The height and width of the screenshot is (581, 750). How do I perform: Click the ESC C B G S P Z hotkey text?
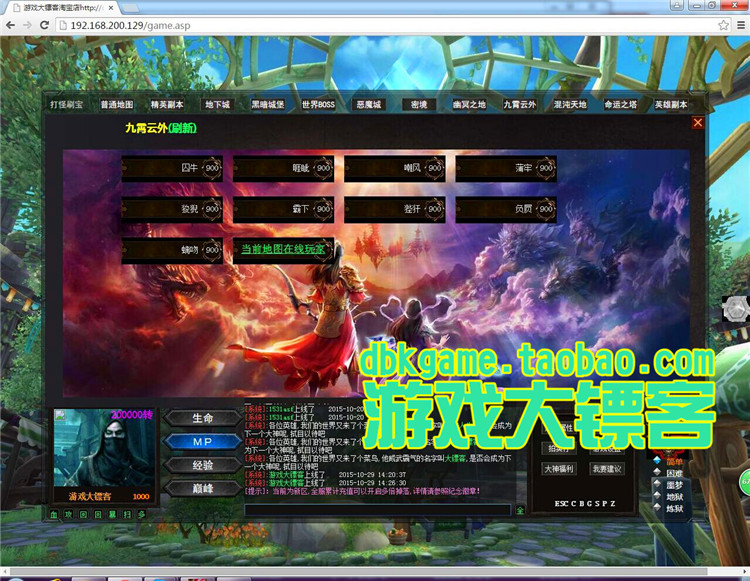pyautogui.click(x=585, y=504)
